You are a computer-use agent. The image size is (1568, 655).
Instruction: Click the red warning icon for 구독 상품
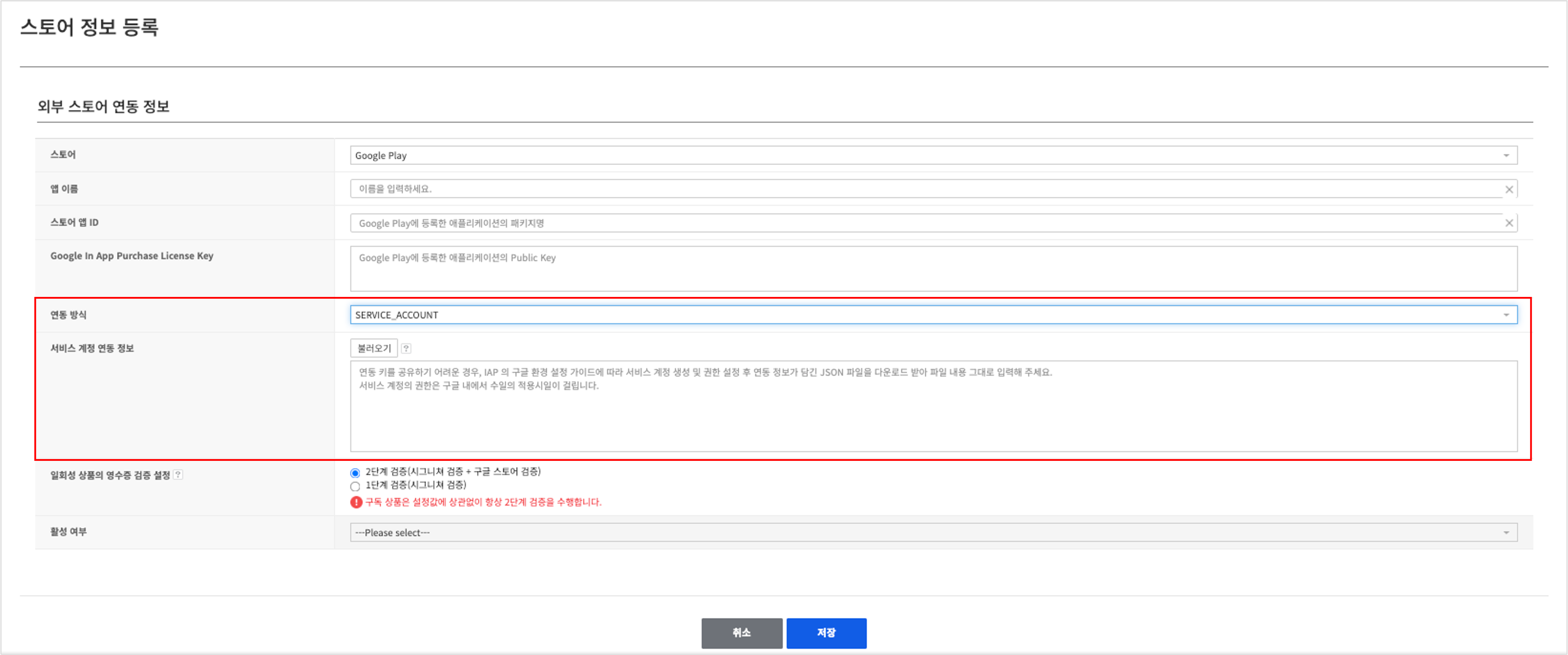356,502
